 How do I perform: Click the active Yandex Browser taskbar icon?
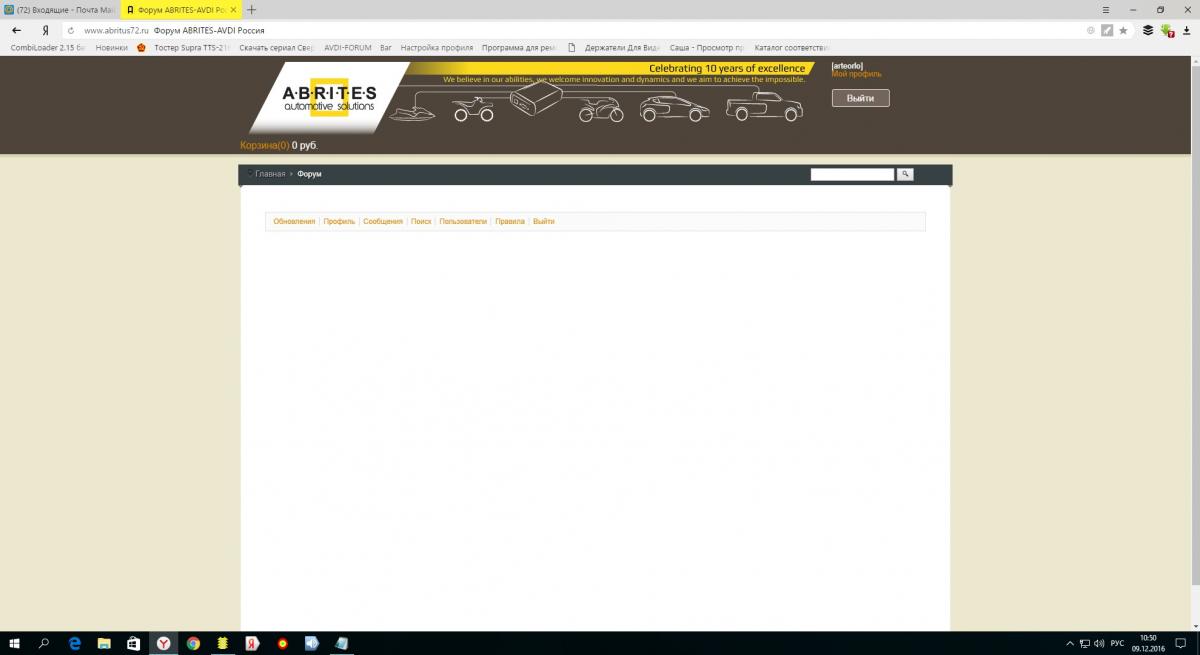pos(163,643)
